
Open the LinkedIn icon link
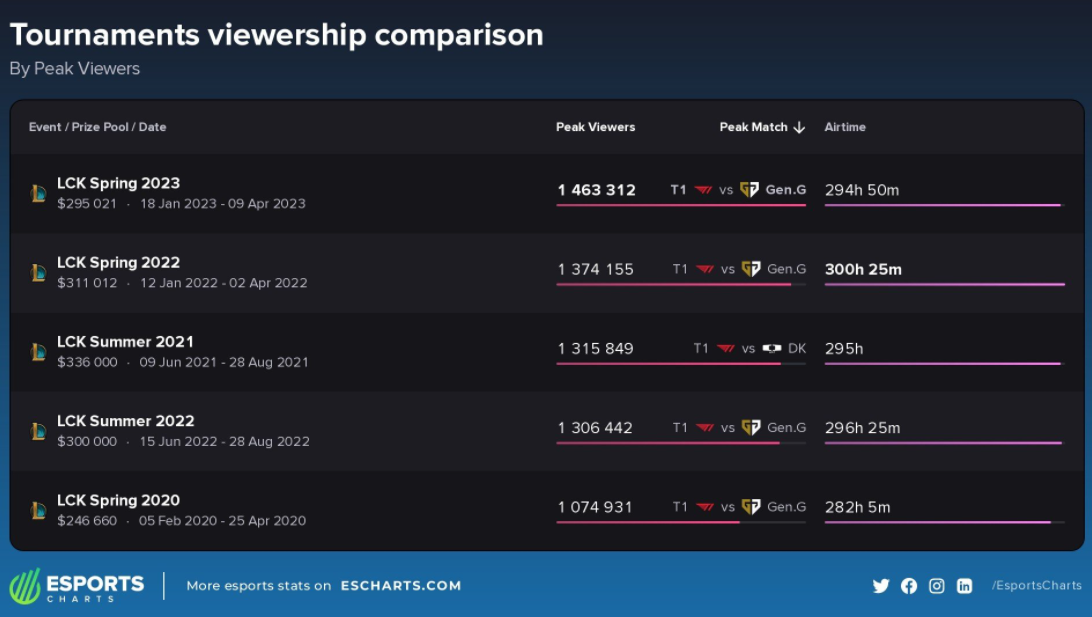(x=964, y=586)
